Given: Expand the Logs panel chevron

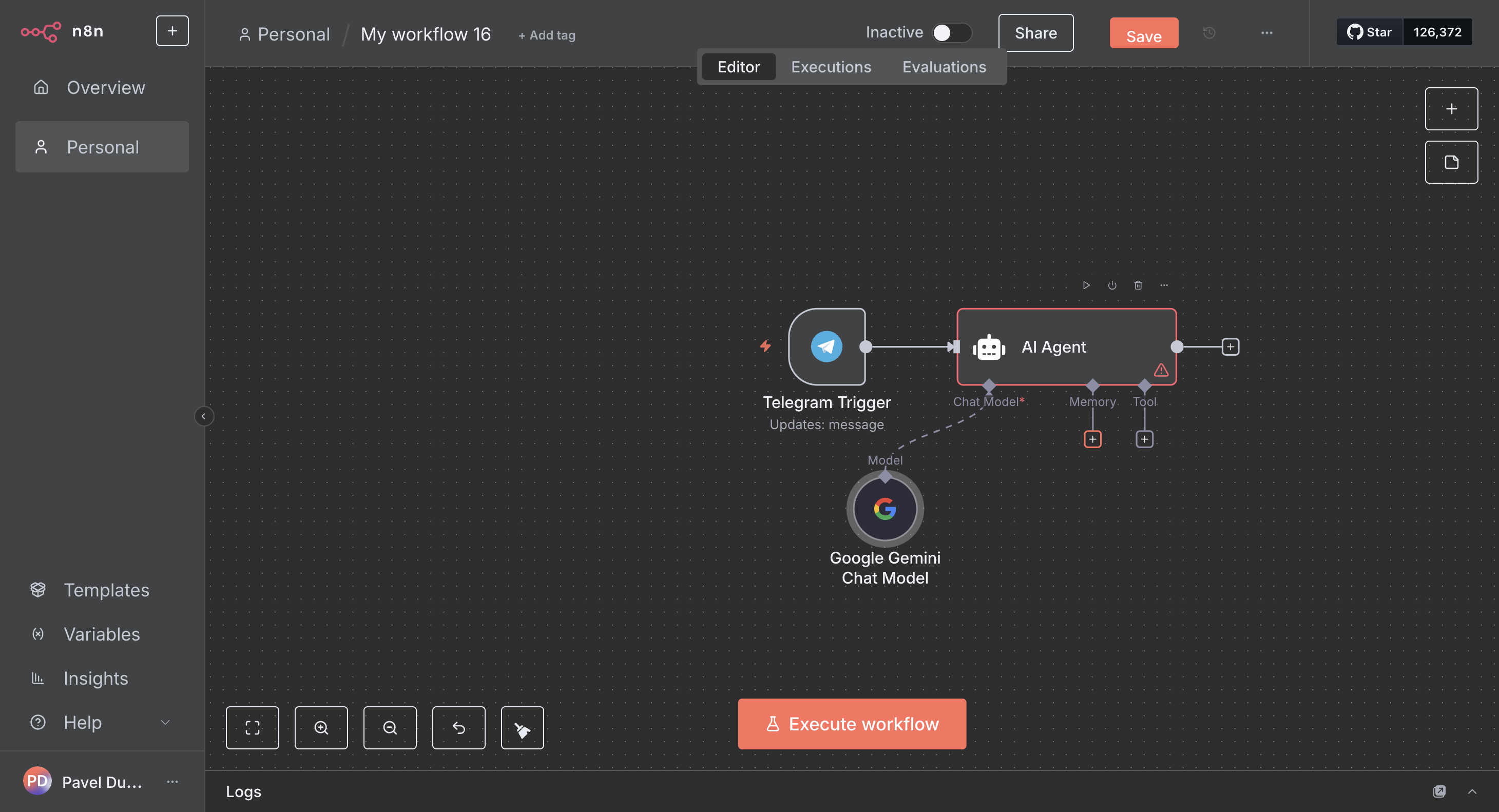Looking at the screenshot, I should (x=1472, y=791).
